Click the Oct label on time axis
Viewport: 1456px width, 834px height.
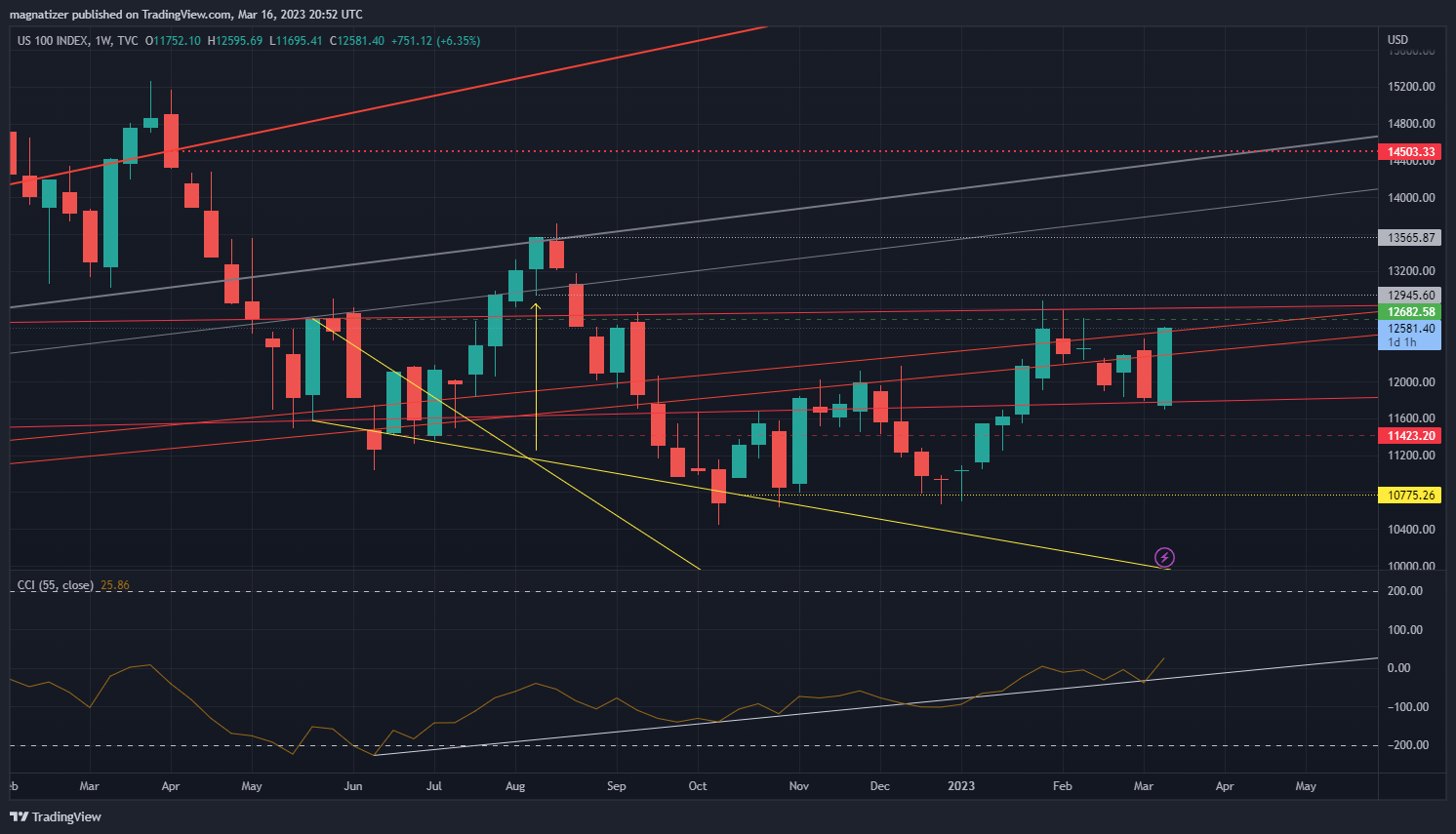(698, 786)
